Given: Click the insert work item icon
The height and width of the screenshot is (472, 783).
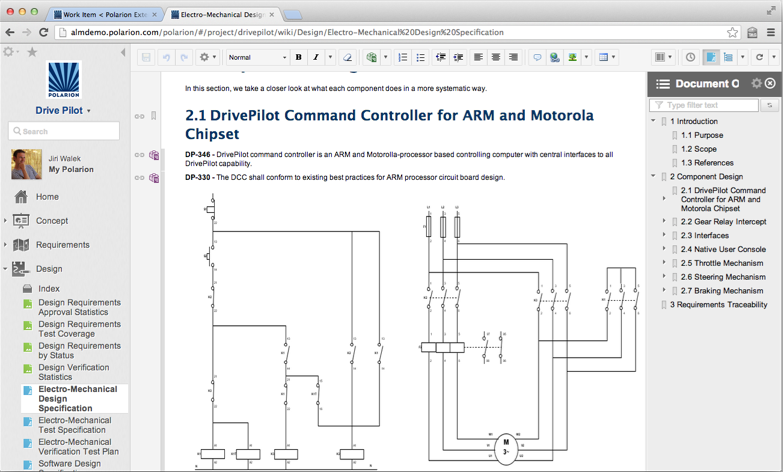Looking at the screenshot, I should pyautogui.click(x=371, y=57).
